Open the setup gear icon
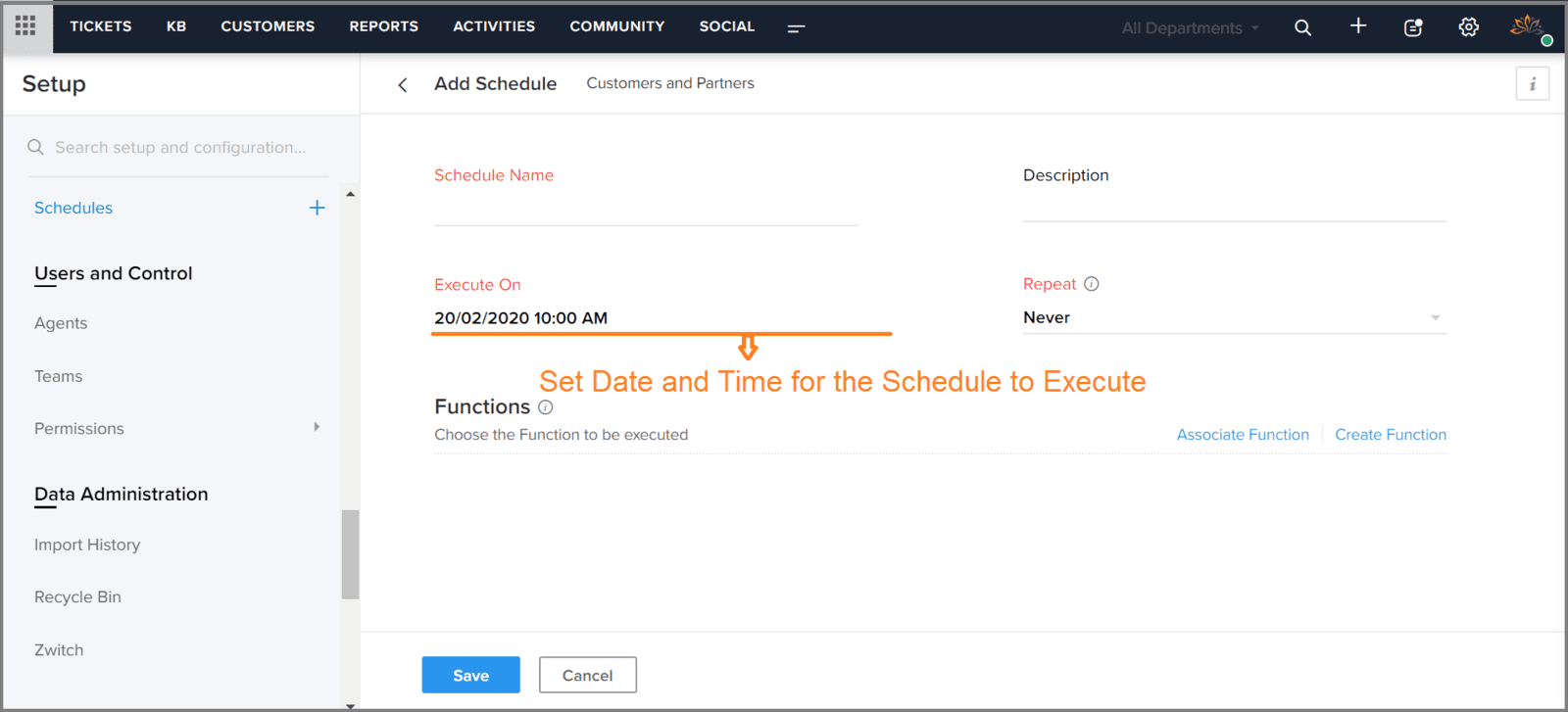The width and height of the screenshot is (1568, 712). coord(1468,27)
